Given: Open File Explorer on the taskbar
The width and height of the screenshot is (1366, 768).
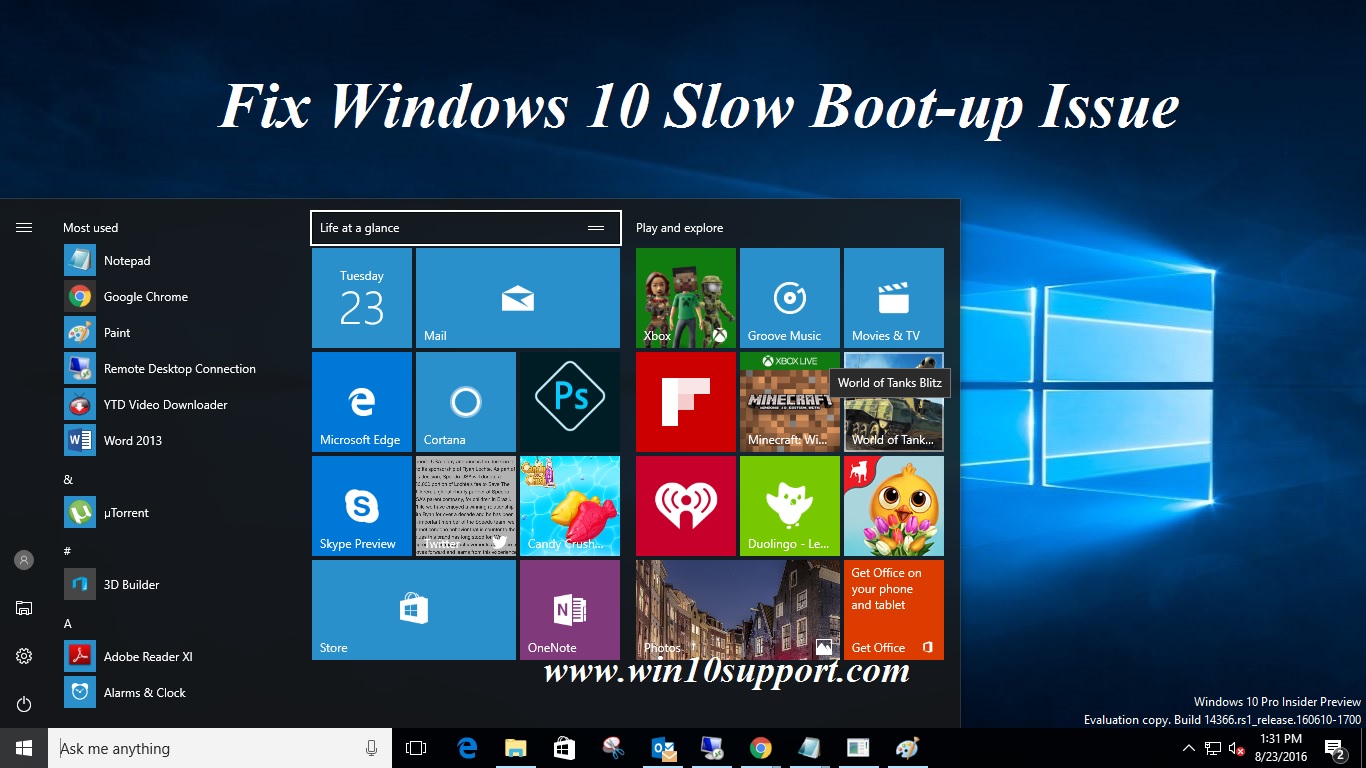Looking at the screenshot, I should (516, 748).
